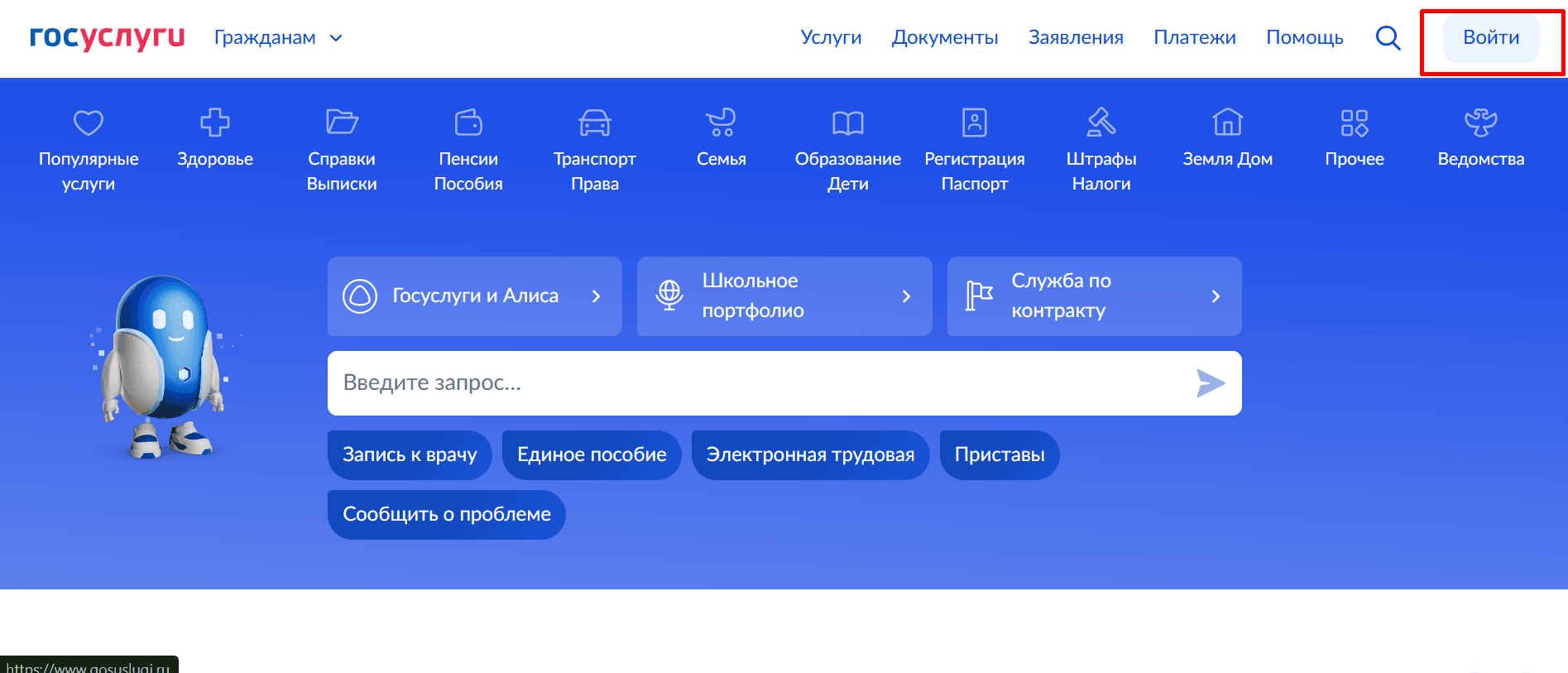Click the Школьное портфолио label
This screenshot has width=1568, height=673.
[x=753, y=296]
